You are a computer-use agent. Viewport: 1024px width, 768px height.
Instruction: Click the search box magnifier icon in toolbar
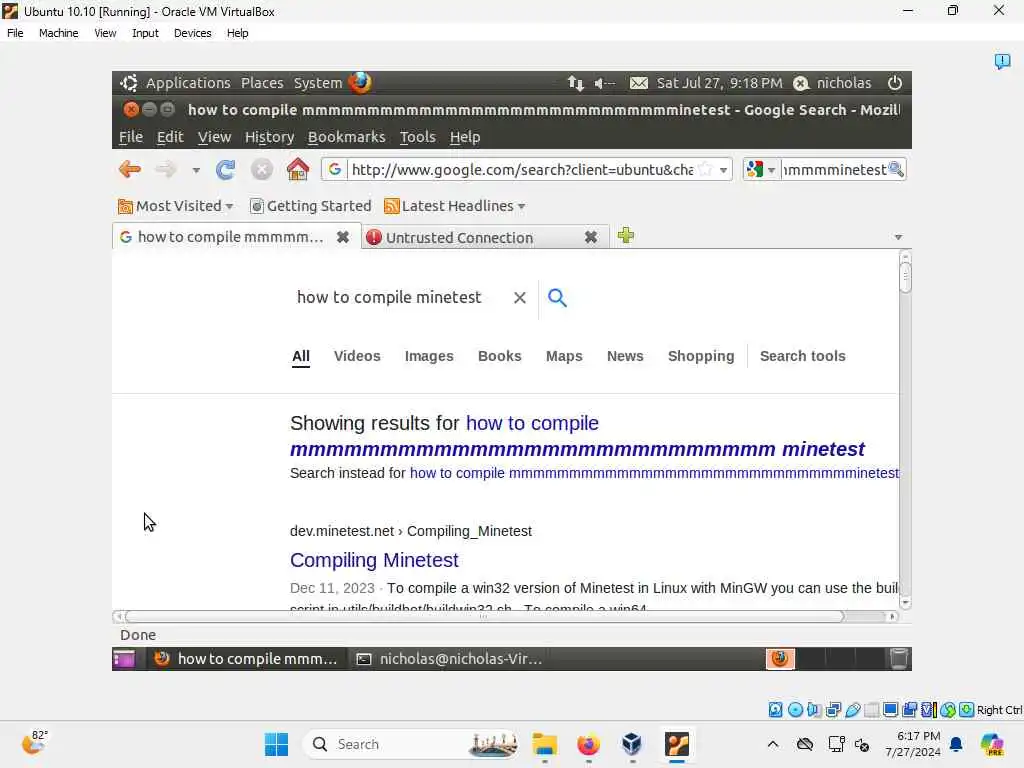point(896,169)
